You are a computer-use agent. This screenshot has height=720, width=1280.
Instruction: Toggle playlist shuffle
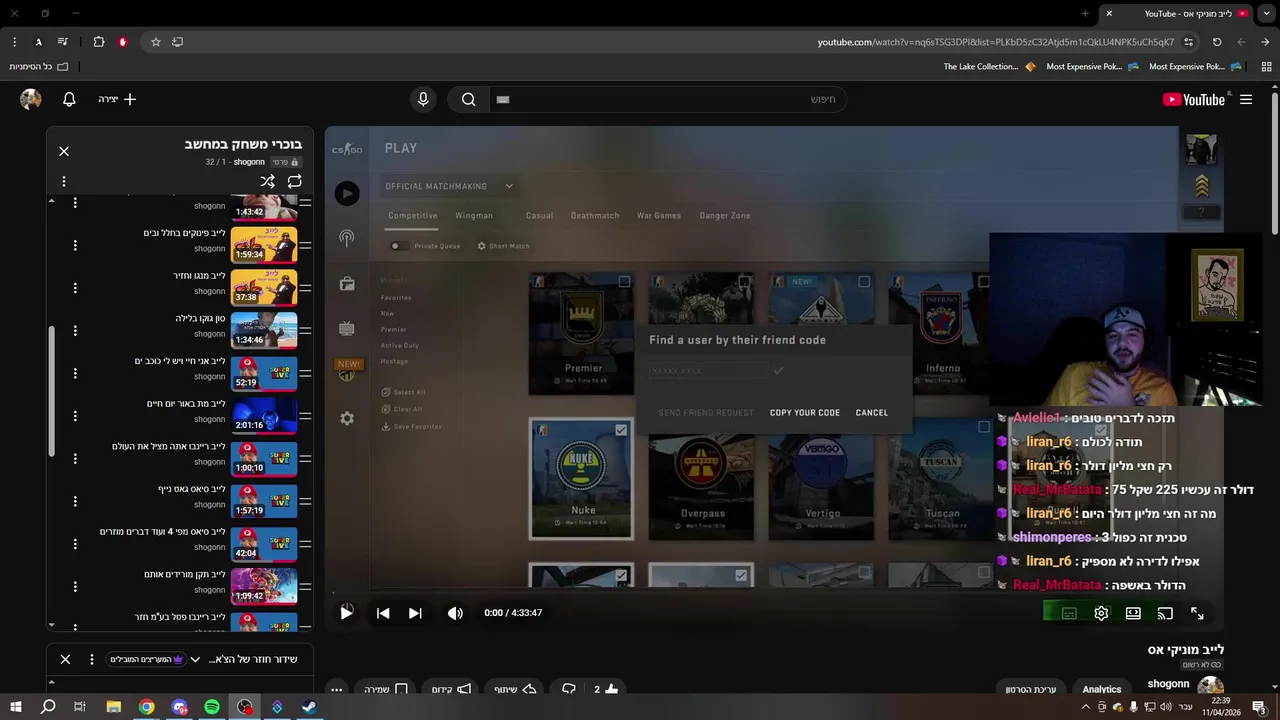click(x=267, y=181)
